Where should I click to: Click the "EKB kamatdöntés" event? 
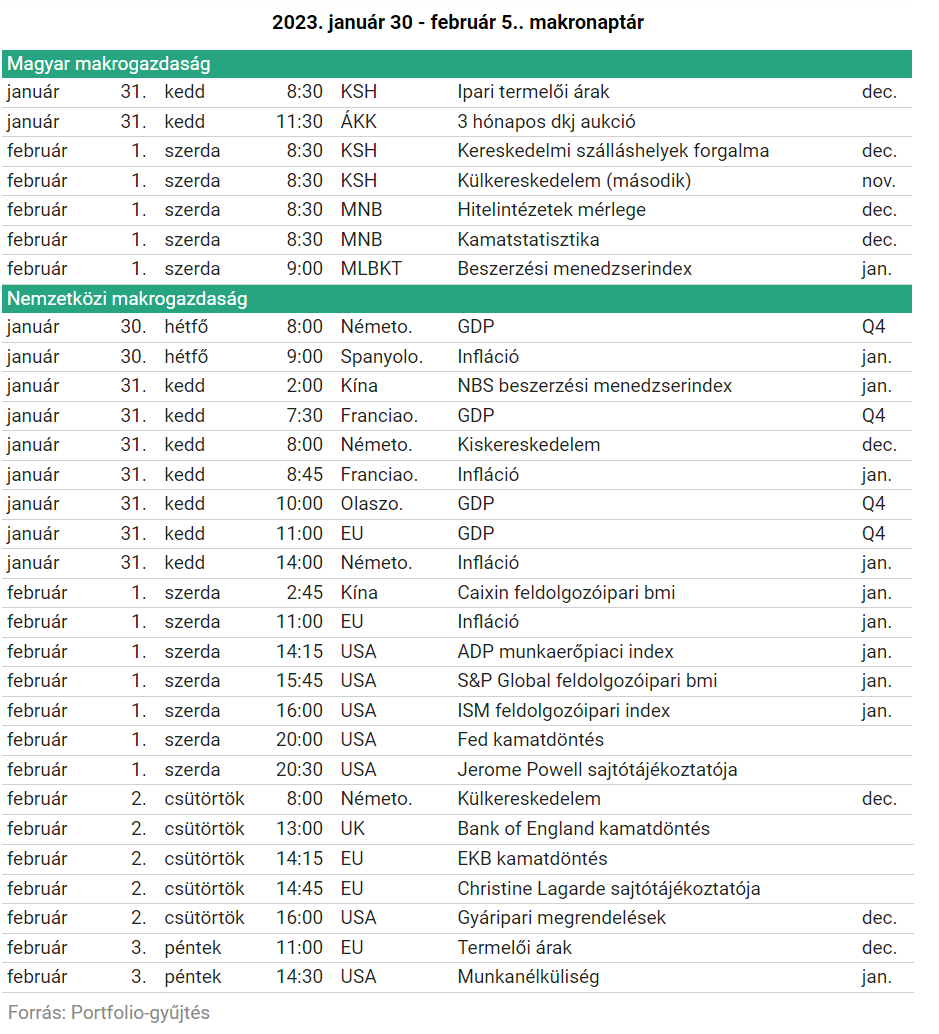tap(532, 859)
